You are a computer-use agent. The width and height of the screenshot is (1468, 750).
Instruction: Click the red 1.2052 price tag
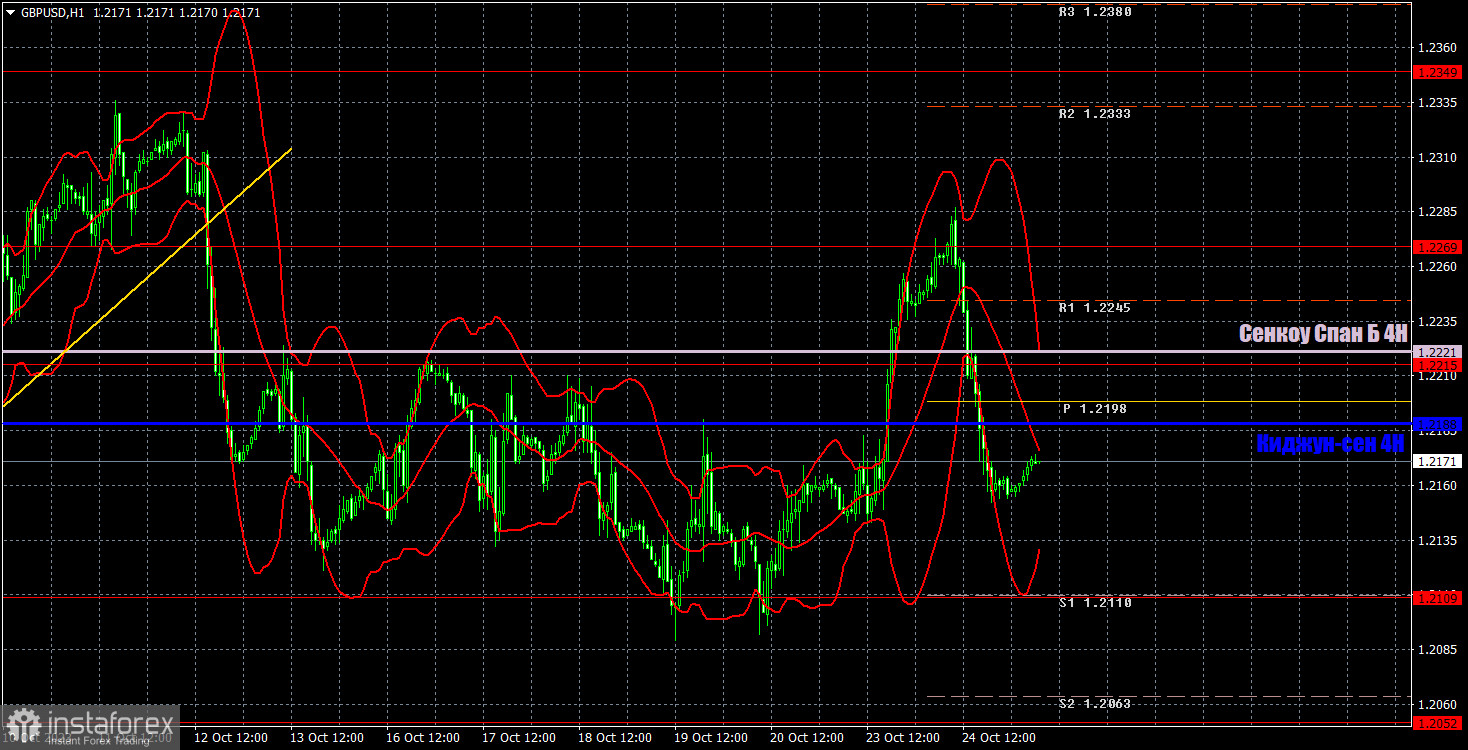coord(1439,722)
